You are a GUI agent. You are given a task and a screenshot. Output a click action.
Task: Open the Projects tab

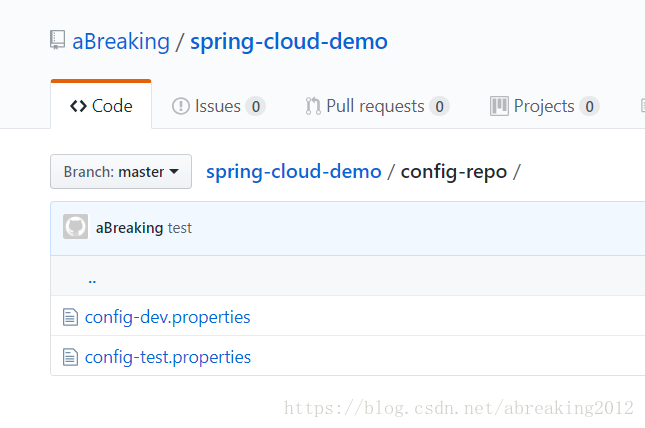point(545,106)
